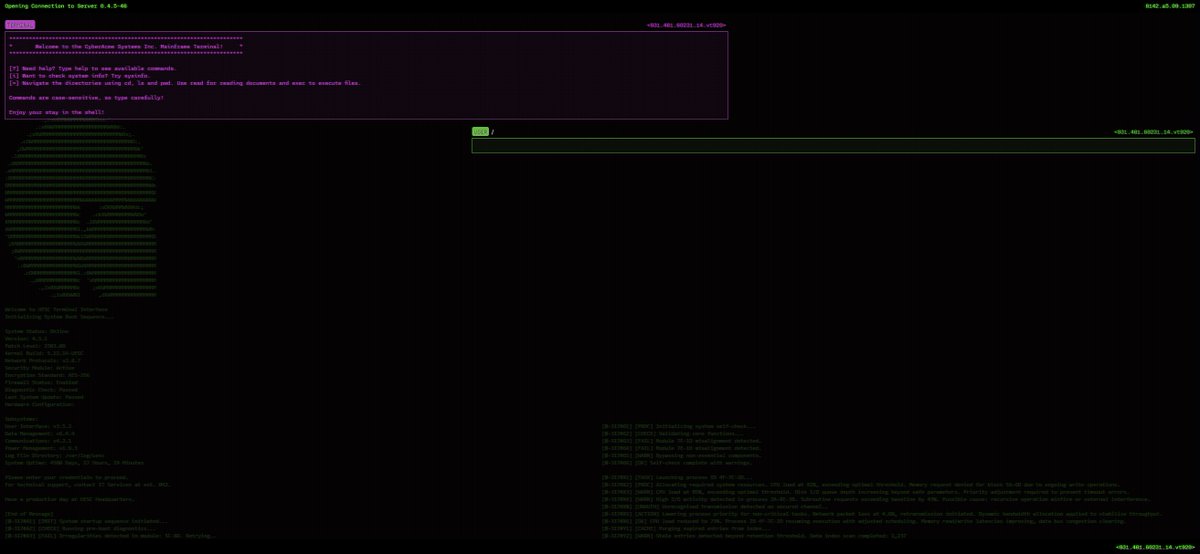
Task: Click the 'Encryption Standard: AES-256' line
Action: tap(48, 374)
